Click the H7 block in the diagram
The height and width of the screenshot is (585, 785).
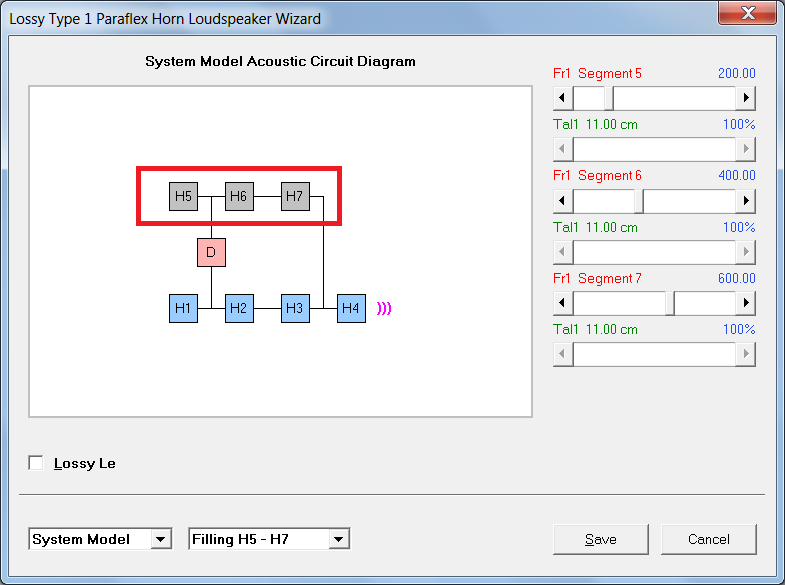point(295,196)
